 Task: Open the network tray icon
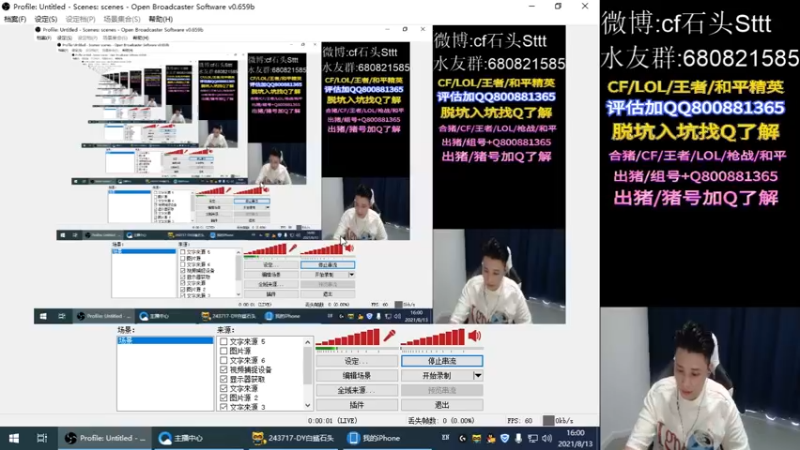tap(533, 438)
